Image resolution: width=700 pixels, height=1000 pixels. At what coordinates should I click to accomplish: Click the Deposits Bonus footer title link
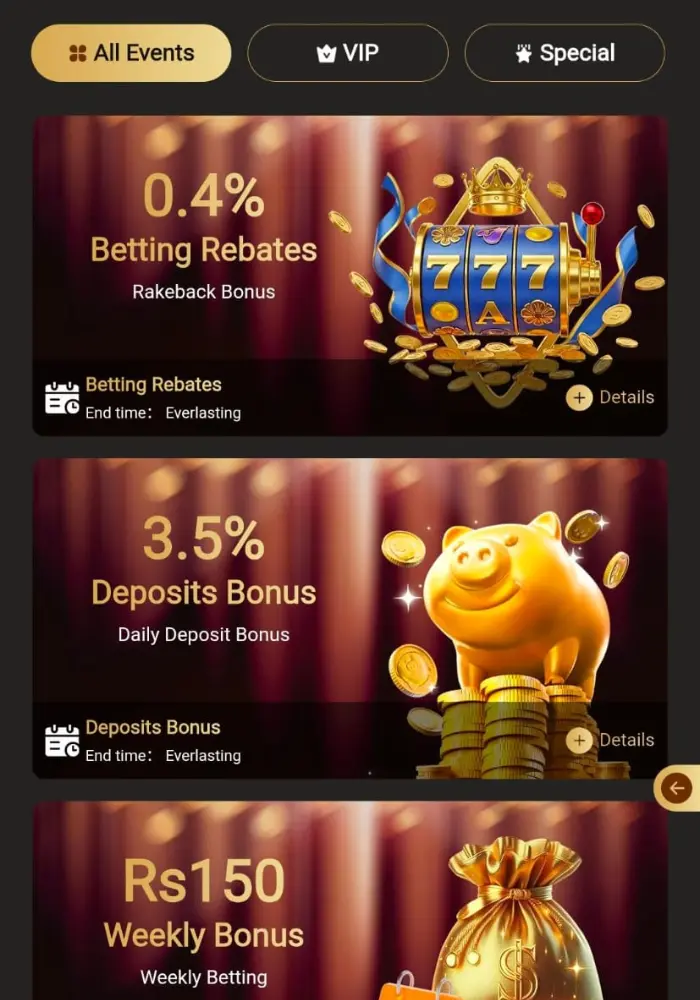pos(153,727)
